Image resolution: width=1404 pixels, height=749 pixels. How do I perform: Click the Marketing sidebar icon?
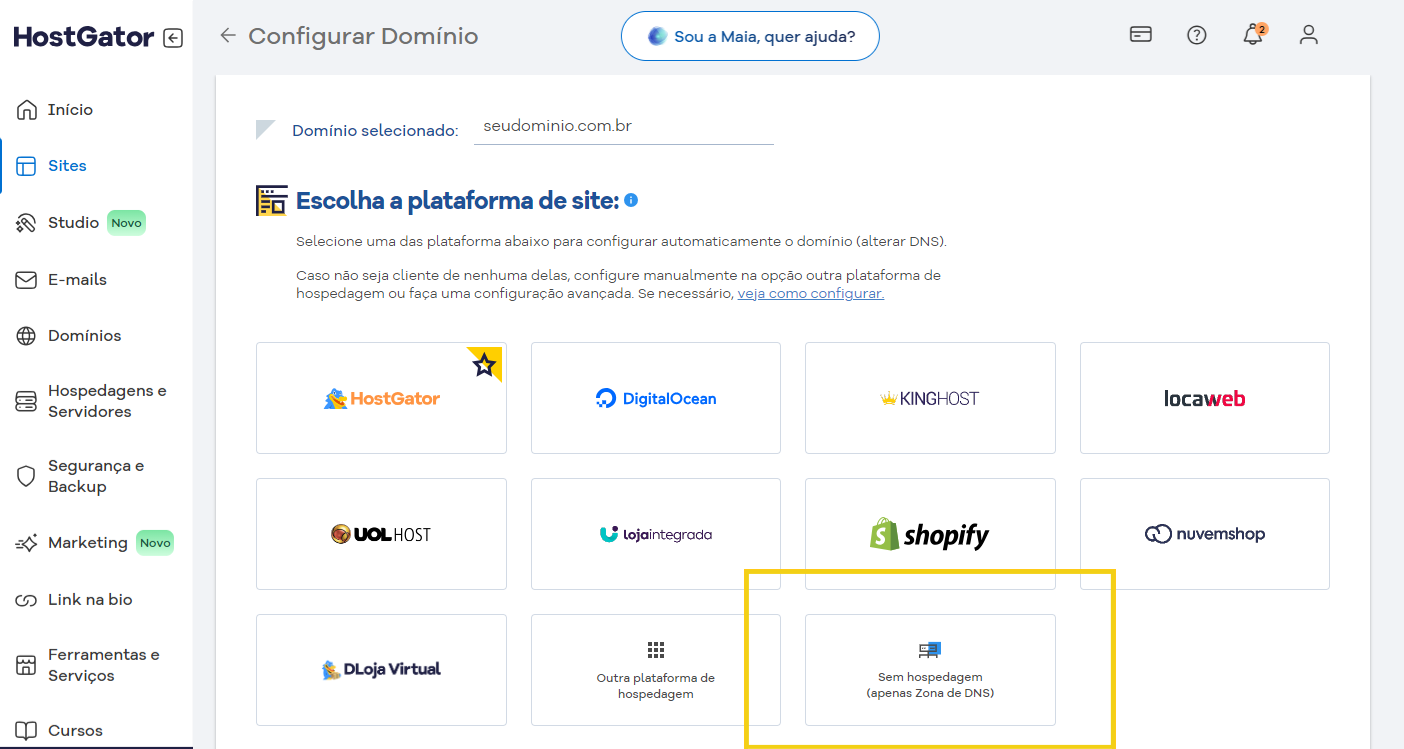coord(27,543)
